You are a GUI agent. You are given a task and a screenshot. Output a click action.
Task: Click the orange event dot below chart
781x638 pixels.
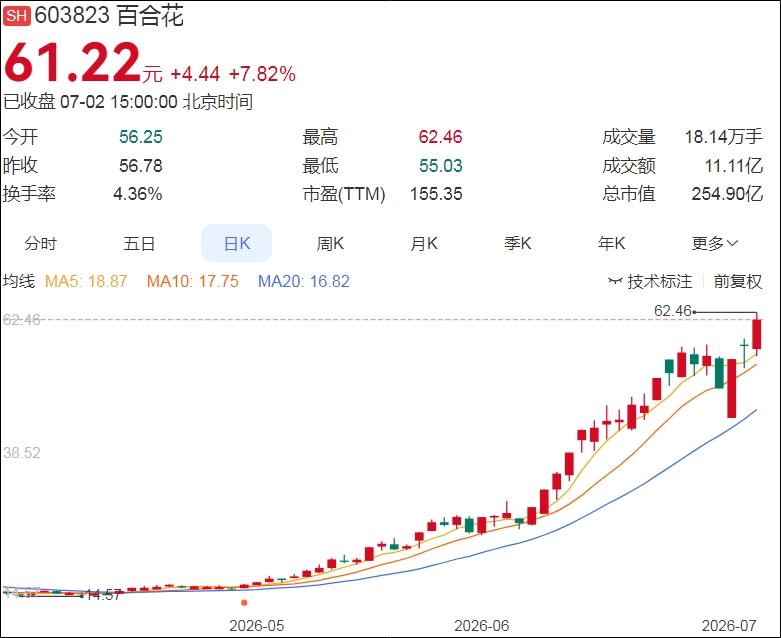pyautogui.click(x=244, y=603)
